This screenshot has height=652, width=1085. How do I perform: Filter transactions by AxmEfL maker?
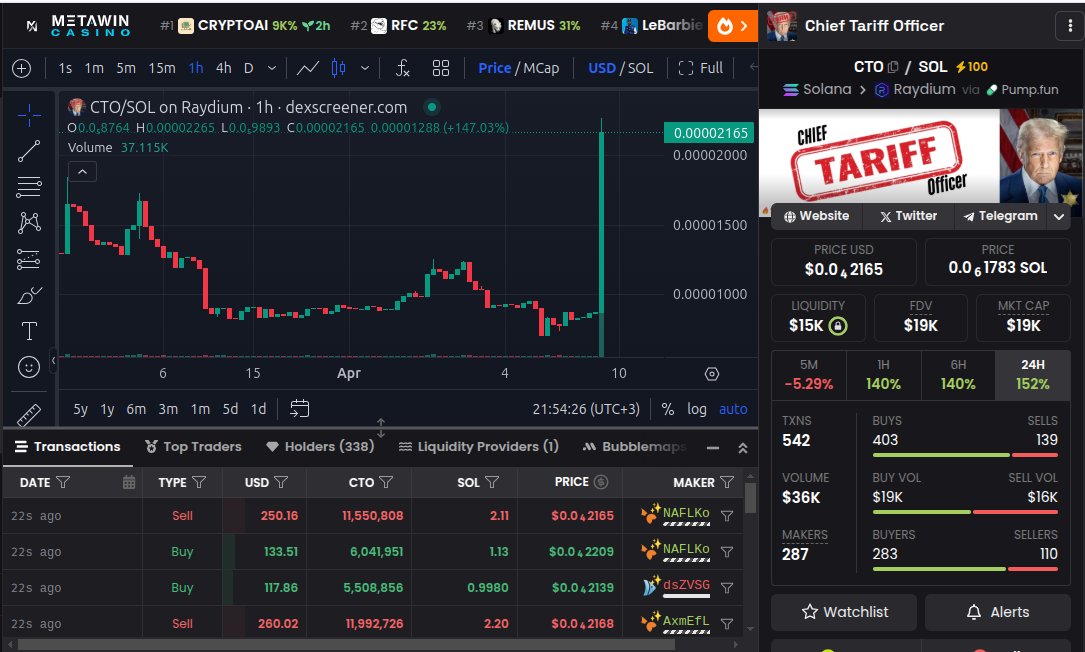(x=727, y=624)
